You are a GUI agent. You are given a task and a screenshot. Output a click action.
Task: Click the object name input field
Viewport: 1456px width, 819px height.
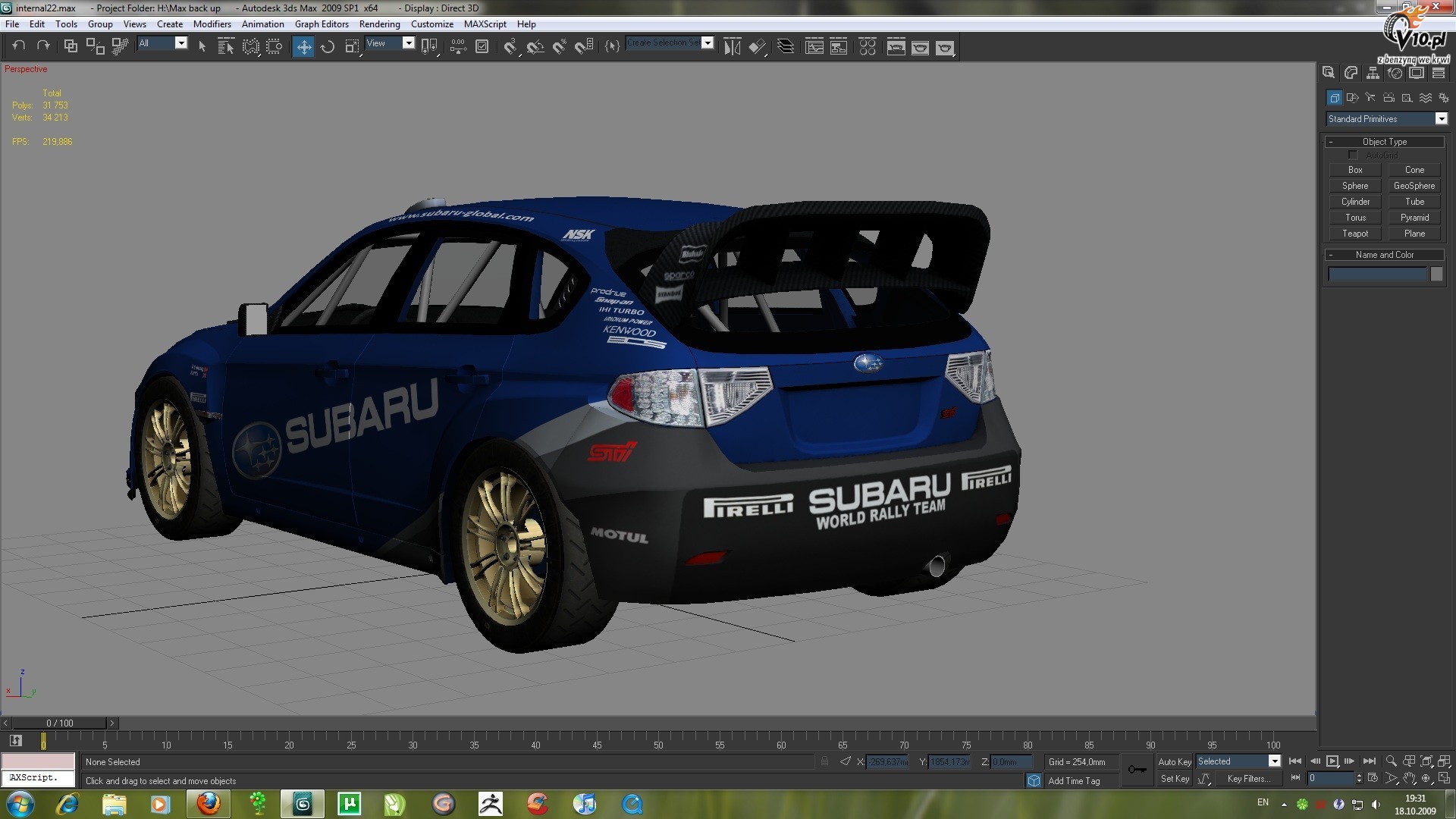pos(1378,275)
